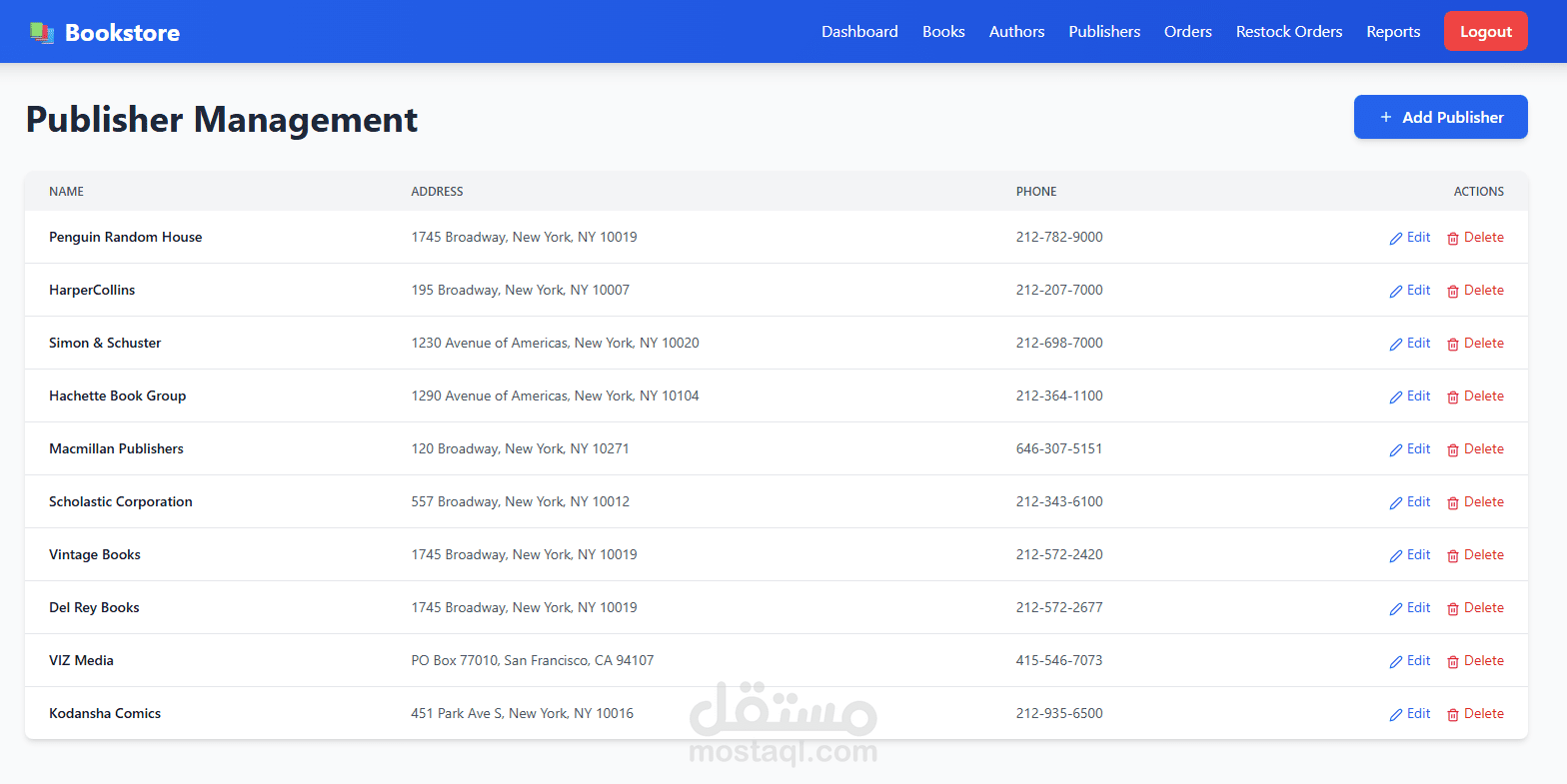Edit Hachette Book Group via pencil icon

(1396, 397)
